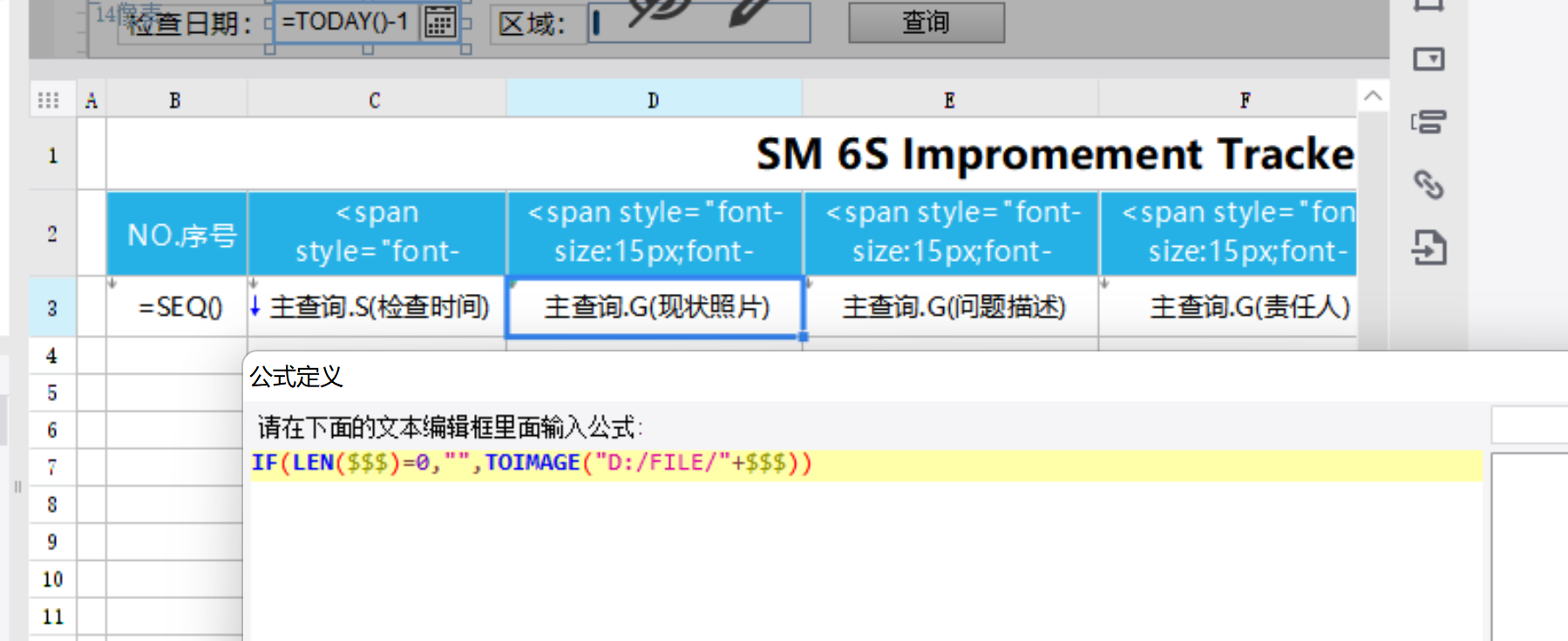The image size is (1568, 641).
Task: Click the 检查日期 label
Action: [x=189, y=24]
